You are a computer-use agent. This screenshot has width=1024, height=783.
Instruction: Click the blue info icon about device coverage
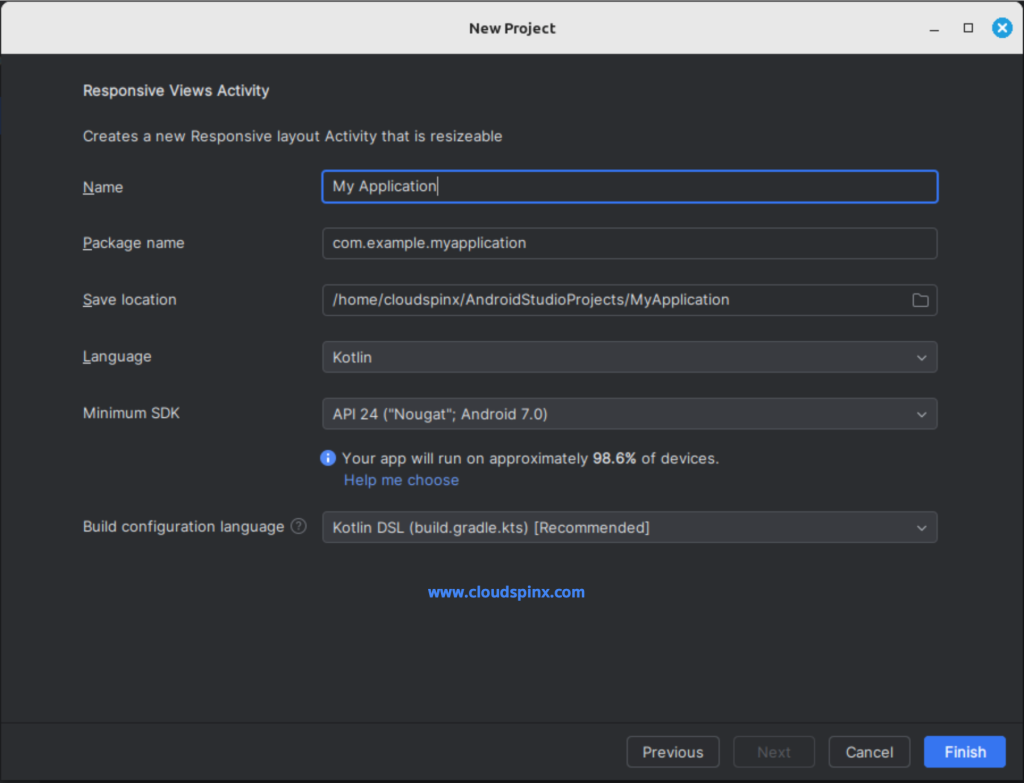coord(327,458)
